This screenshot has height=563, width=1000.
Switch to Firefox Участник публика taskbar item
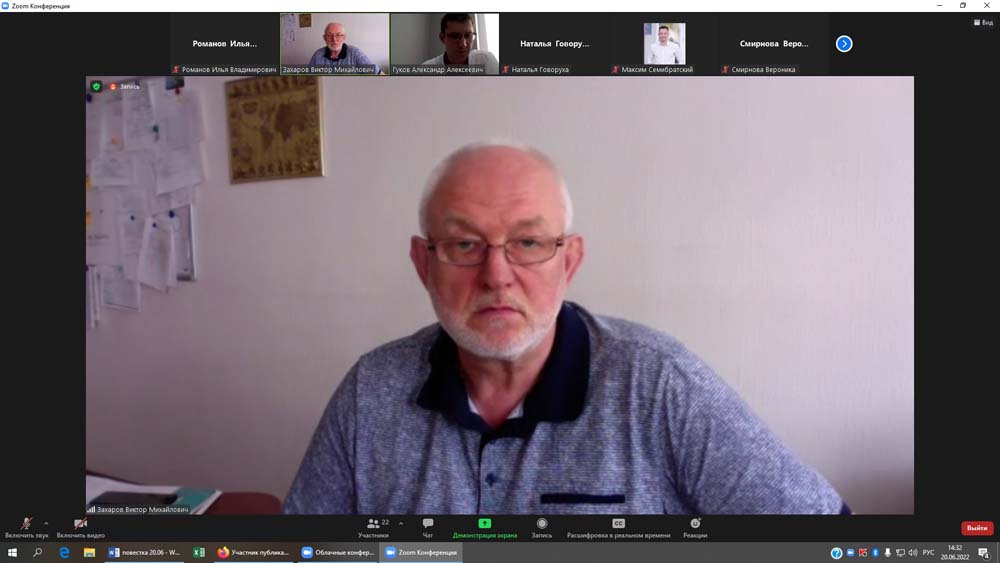[253, 552]
